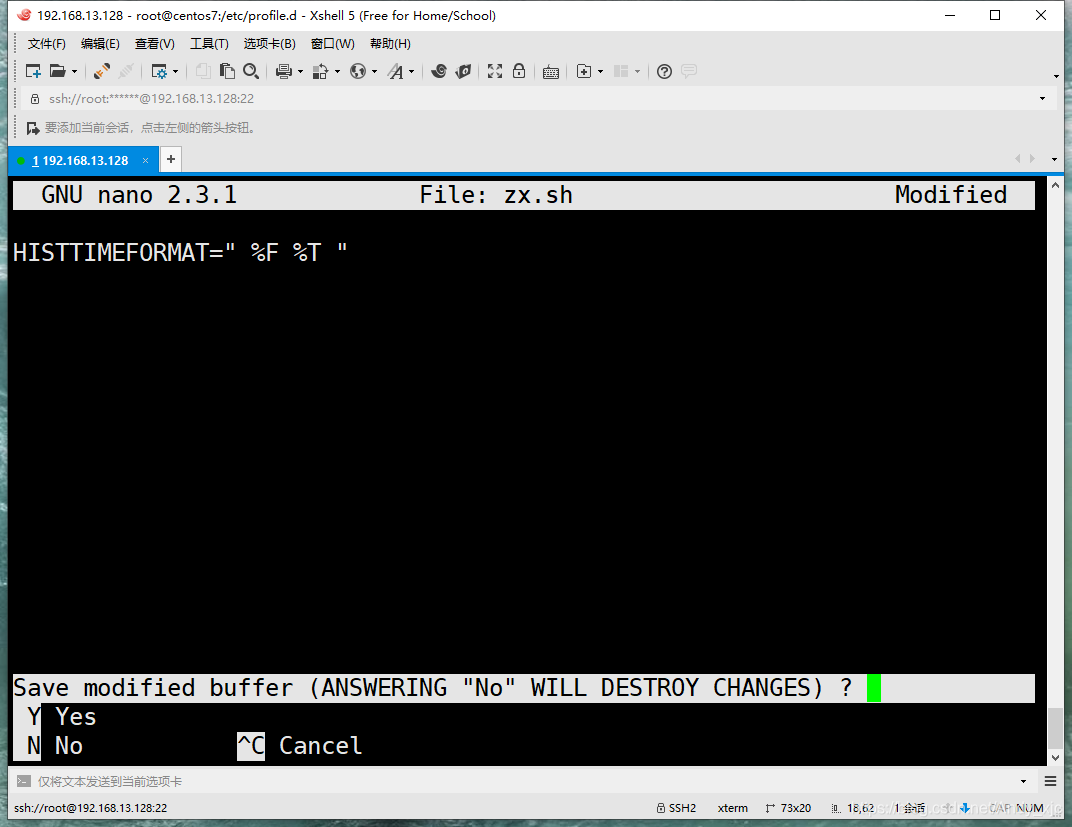Open the 窗口(W) menu
Screen dimensions: 1072x827
(x=332, y=44)
